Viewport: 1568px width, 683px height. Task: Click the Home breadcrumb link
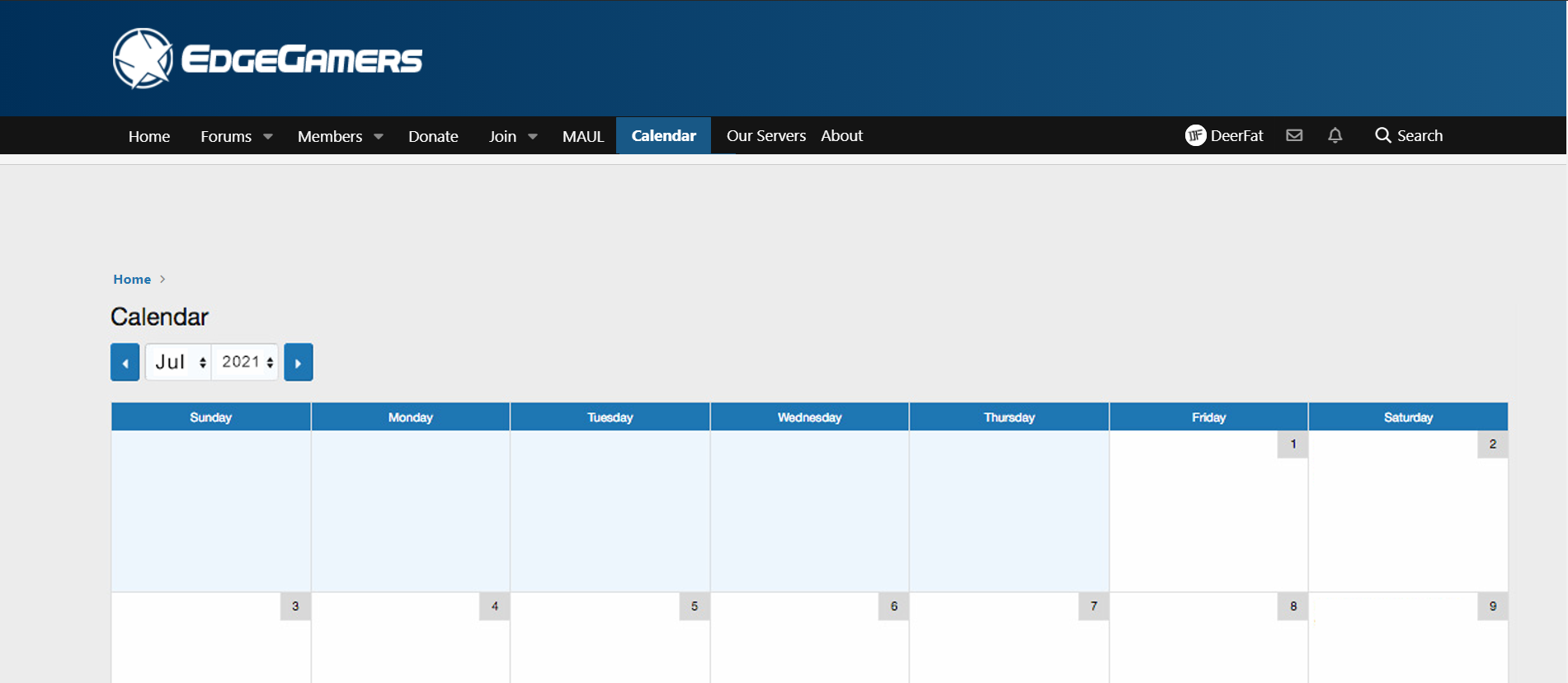coord(132,279)
